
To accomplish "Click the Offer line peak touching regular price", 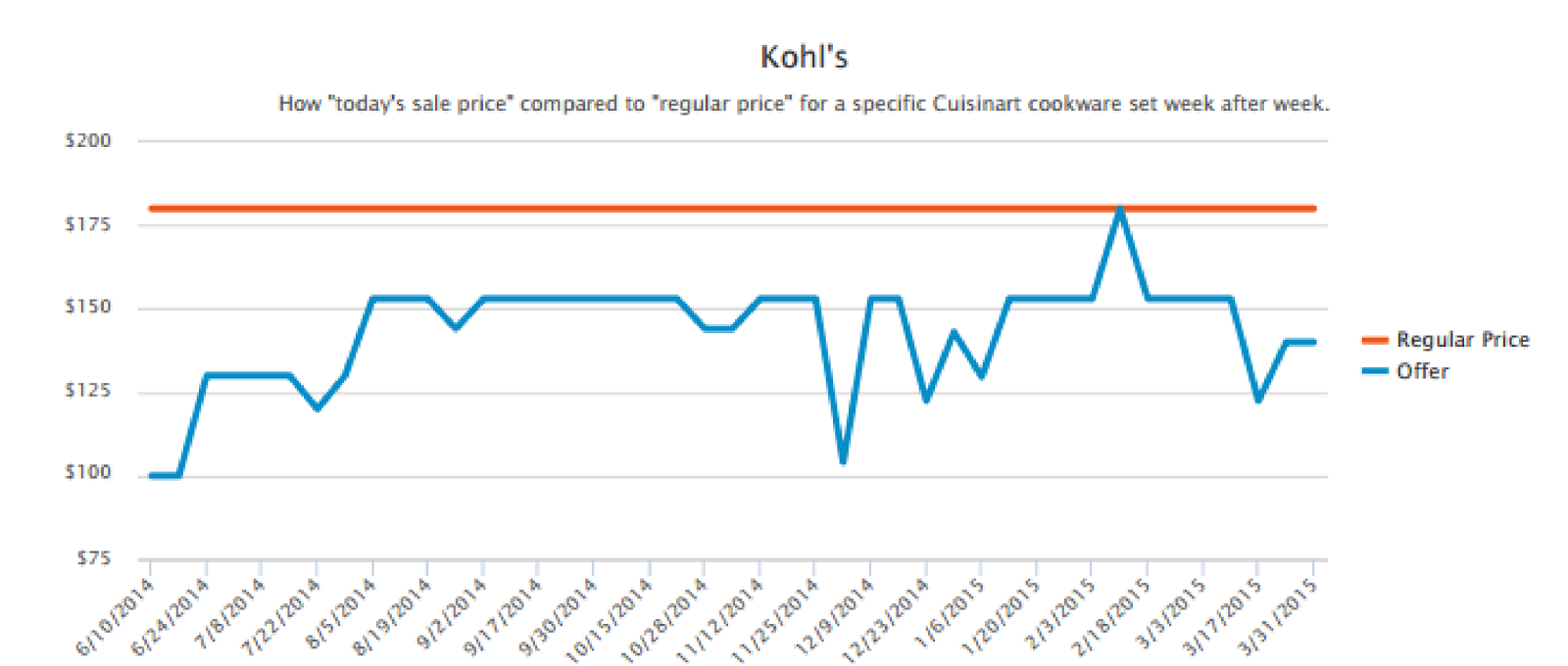I will pyautogui.click(x=1119, y=209).
